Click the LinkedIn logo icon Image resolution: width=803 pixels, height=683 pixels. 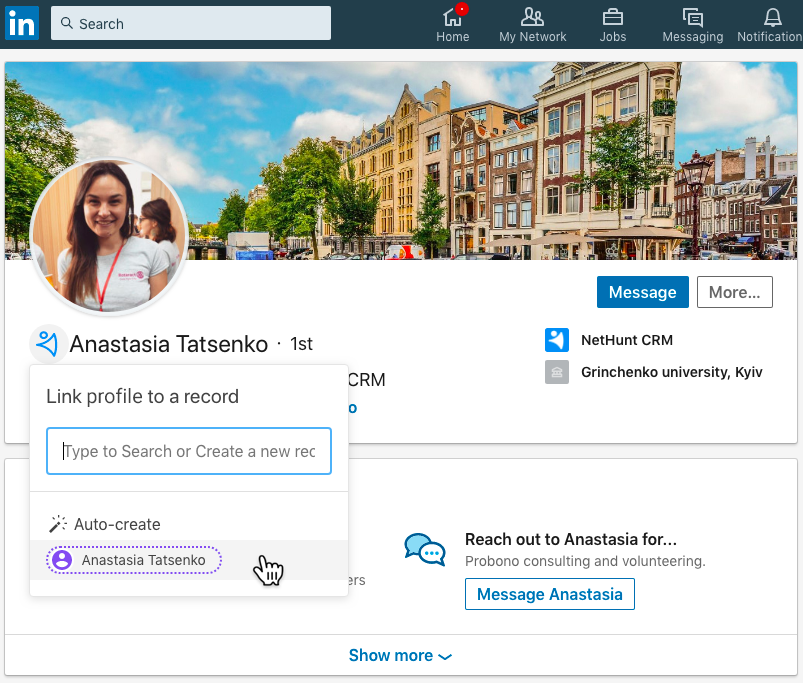point(22,23)
